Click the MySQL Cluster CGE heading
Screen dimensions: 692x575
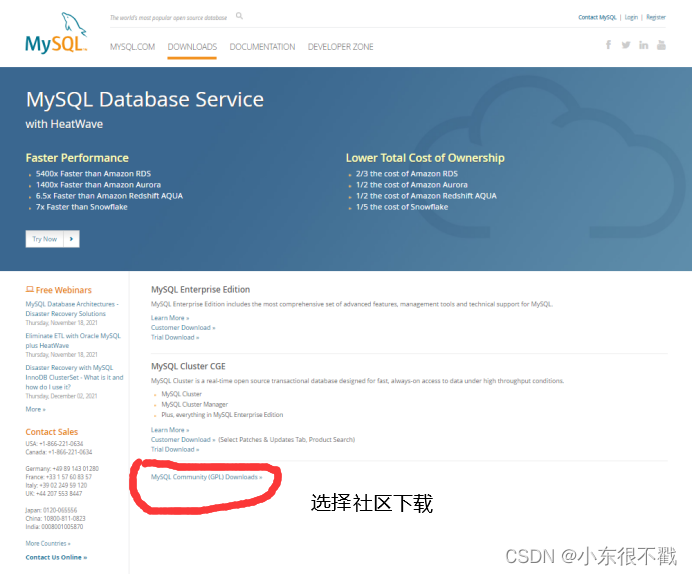click(x=188, y=366)
